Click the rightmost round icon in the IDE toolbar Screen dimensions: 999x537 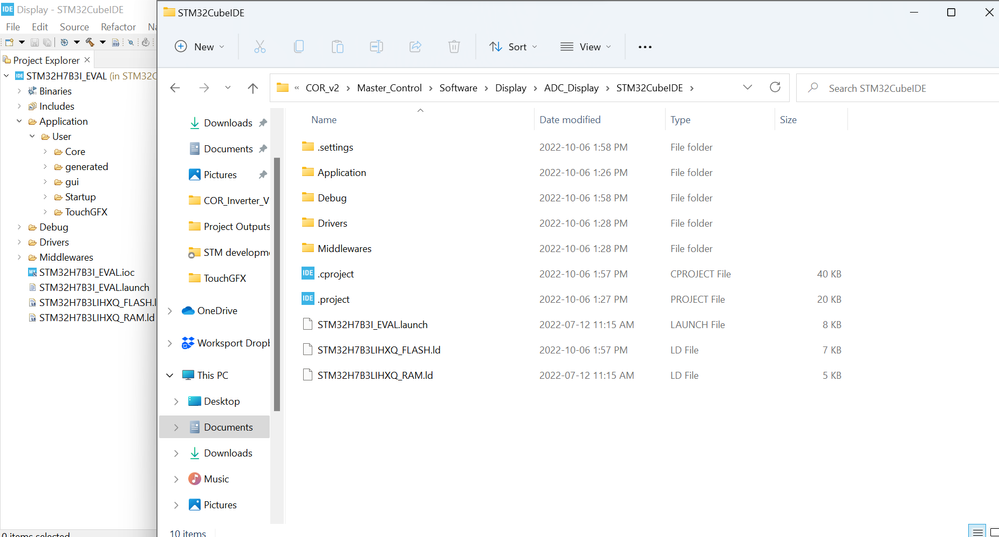[x=145, y=43]
